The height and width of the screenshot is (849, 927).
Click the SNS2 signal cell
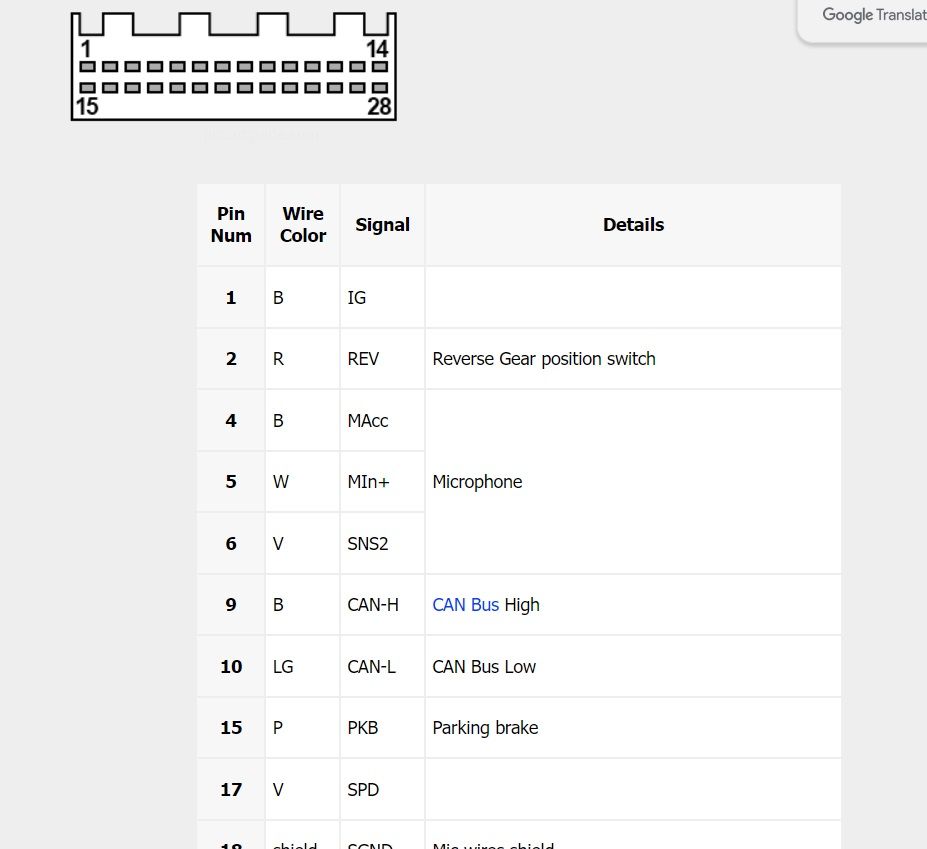click(383, 543)
